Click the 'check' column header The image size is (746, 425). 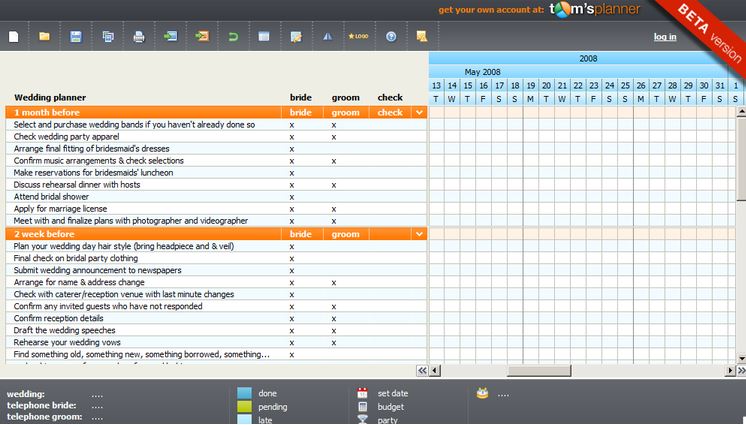pos(390,97)
